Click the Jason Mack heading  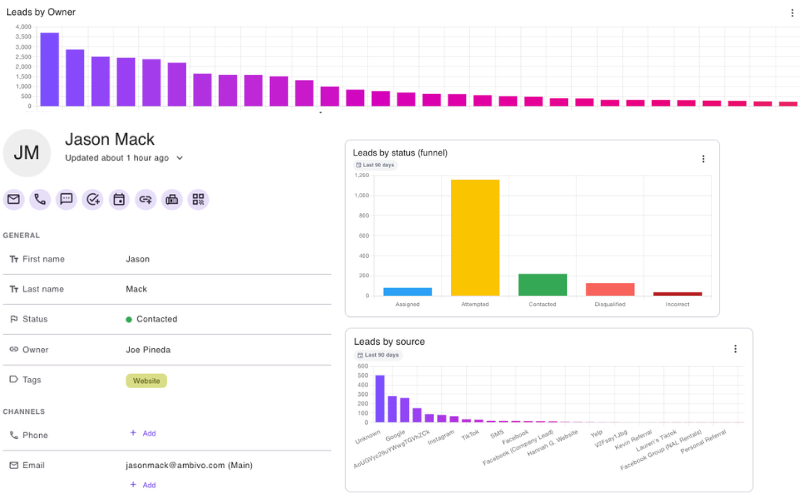pos(110,139)
